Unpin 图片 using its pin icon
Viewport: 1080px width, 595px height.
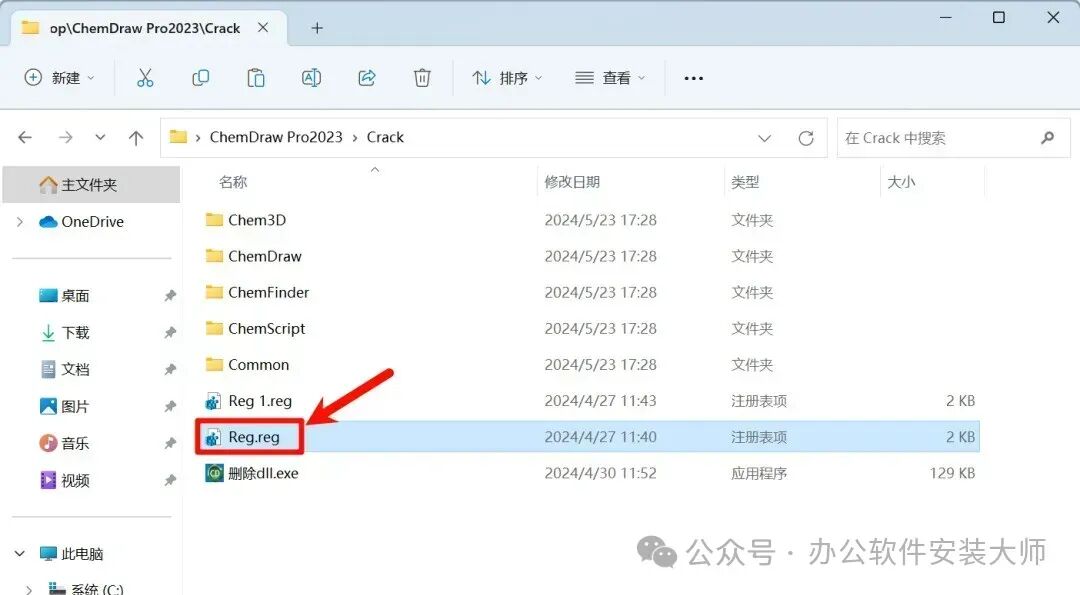(x=169, y=406)
